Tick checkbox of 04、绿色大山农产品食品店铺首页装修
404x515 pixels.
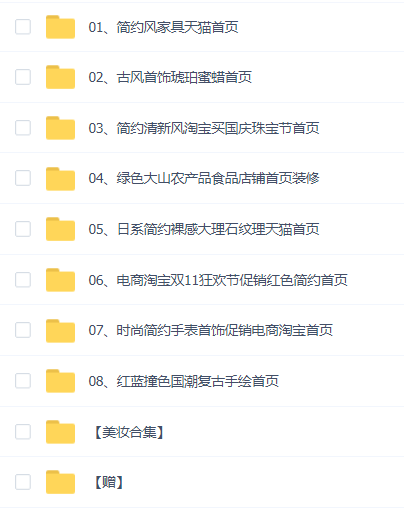coord(23,178)
